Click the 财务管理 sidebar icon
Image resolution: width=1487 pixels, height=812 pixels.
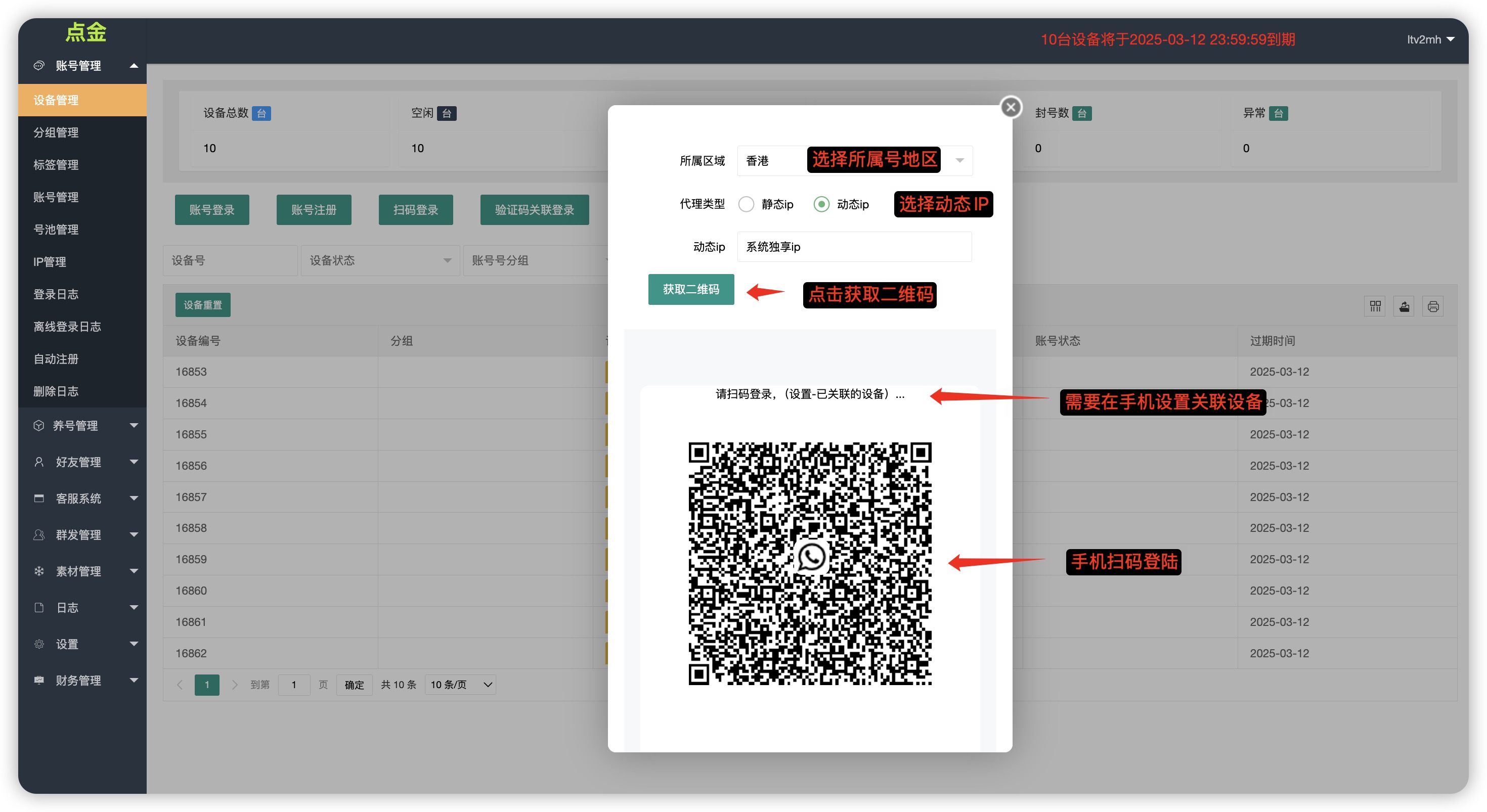click(38, 680)
